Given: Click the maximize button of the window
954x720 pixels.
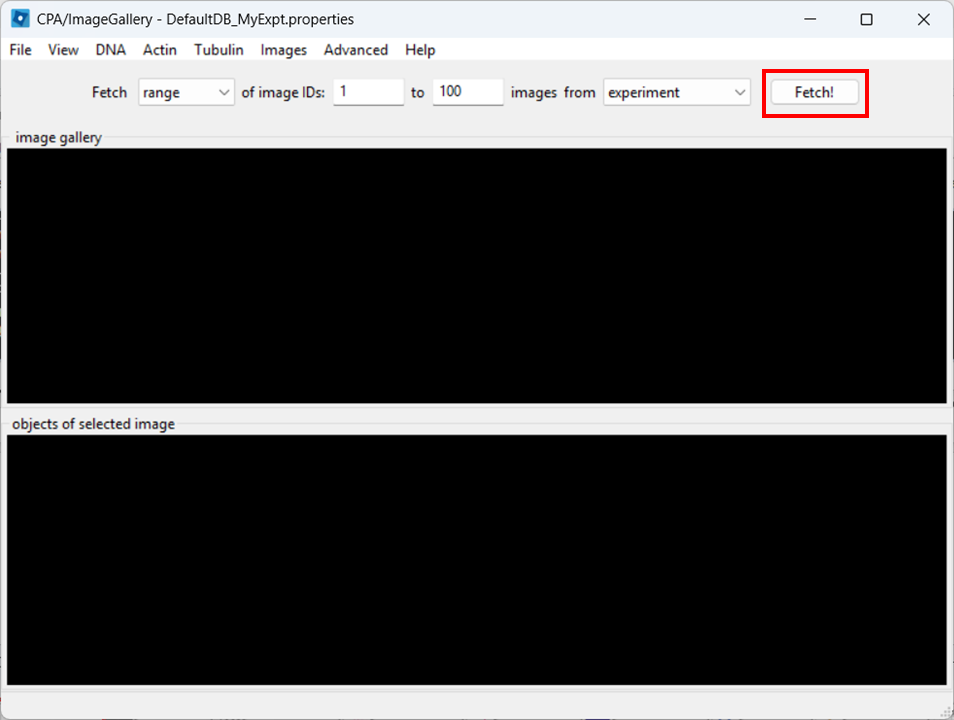Looking at the screenshot, I should click(x=866, y=19).
